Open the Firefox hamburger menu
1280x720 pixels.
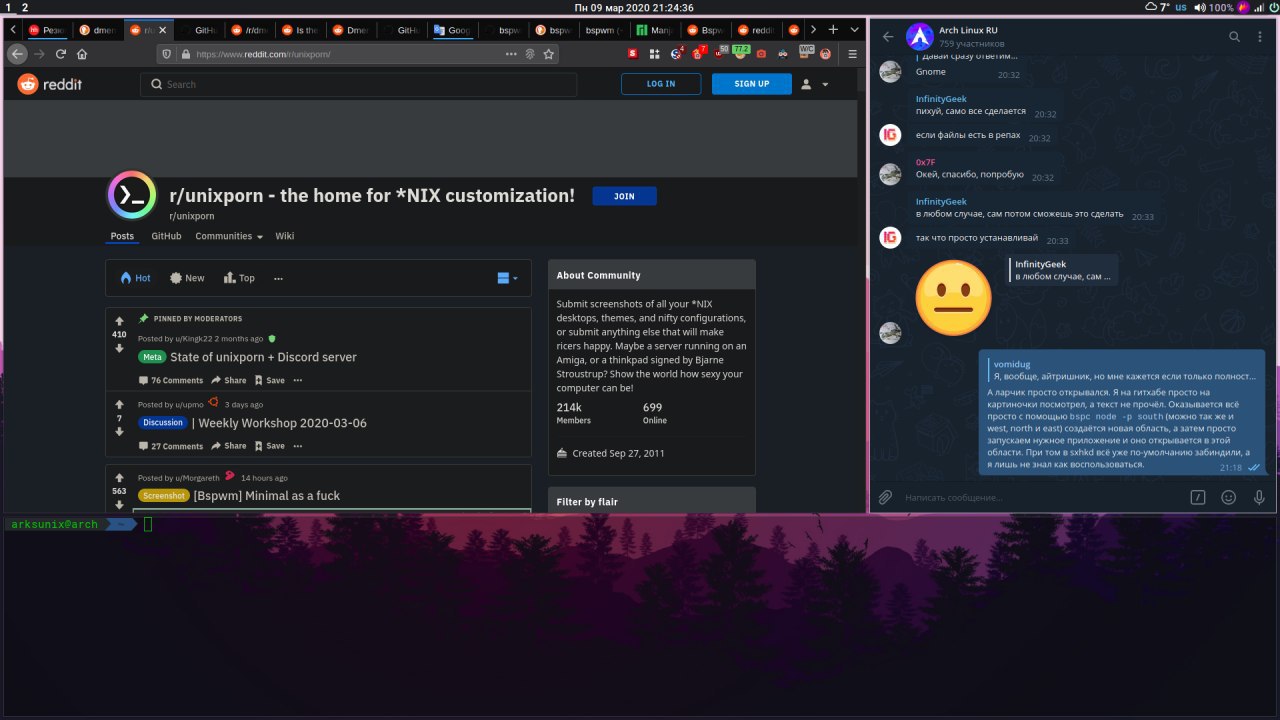tap(851, 54)
